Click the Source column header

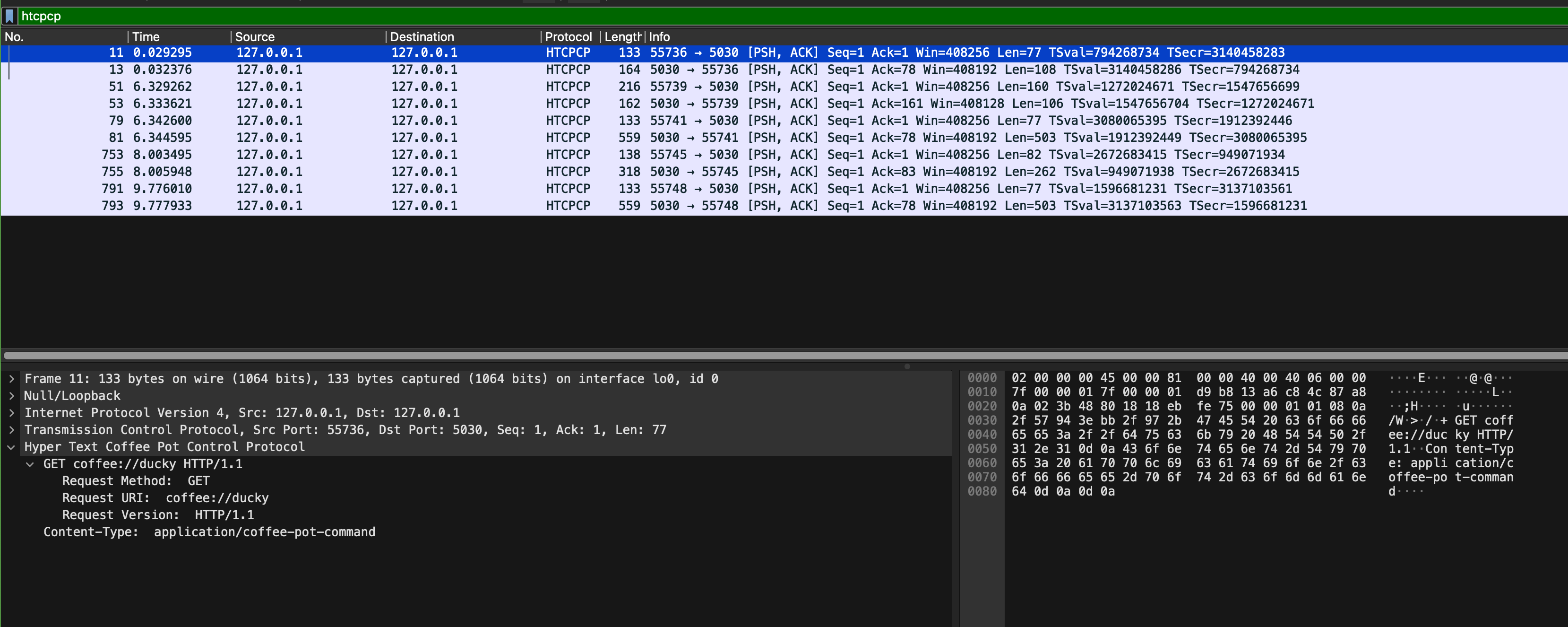pos(254,36)
